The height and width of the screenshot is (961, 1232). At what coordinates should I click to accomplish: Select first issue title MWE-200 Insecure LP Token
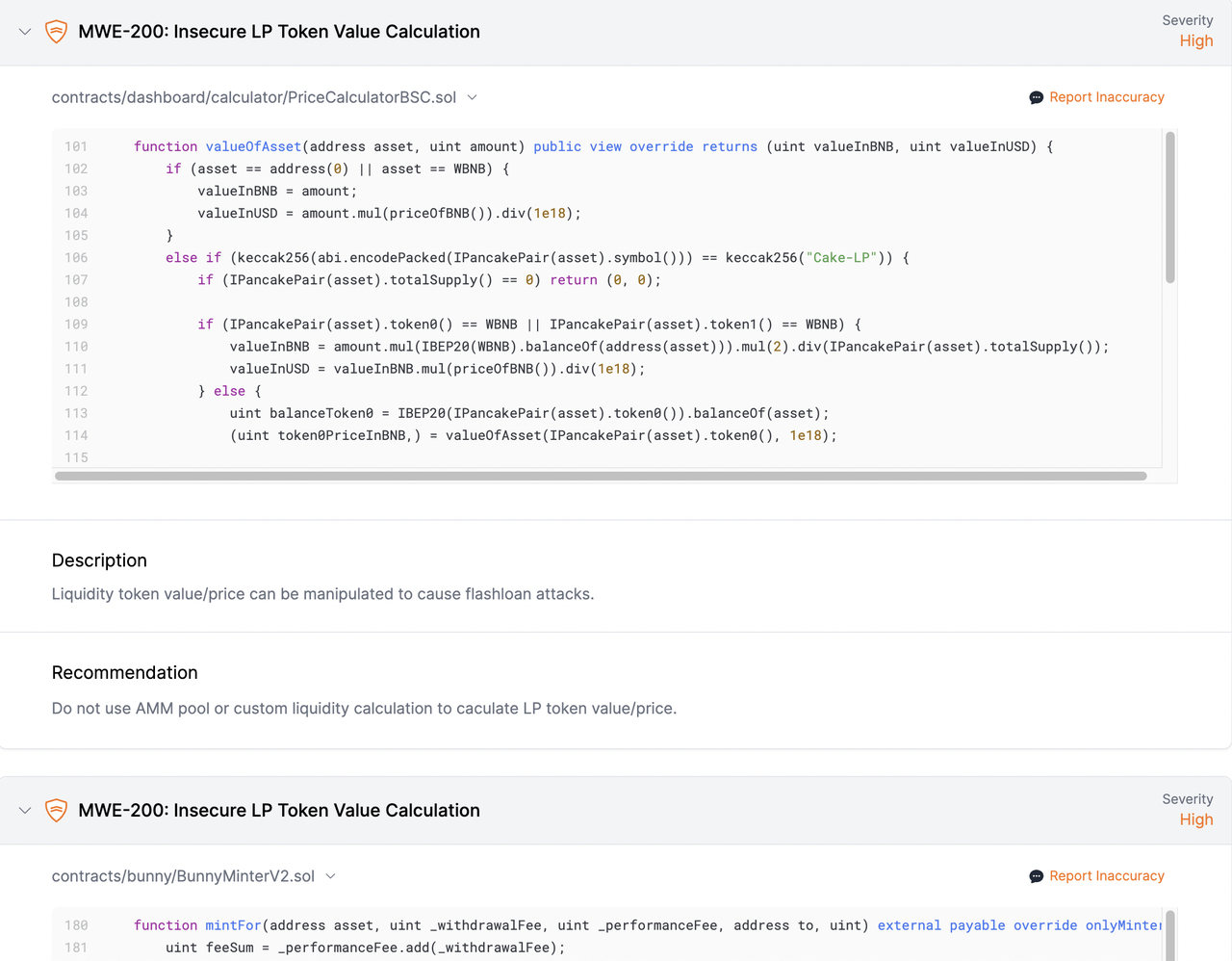pyautogui.click(x=279, y=32)
